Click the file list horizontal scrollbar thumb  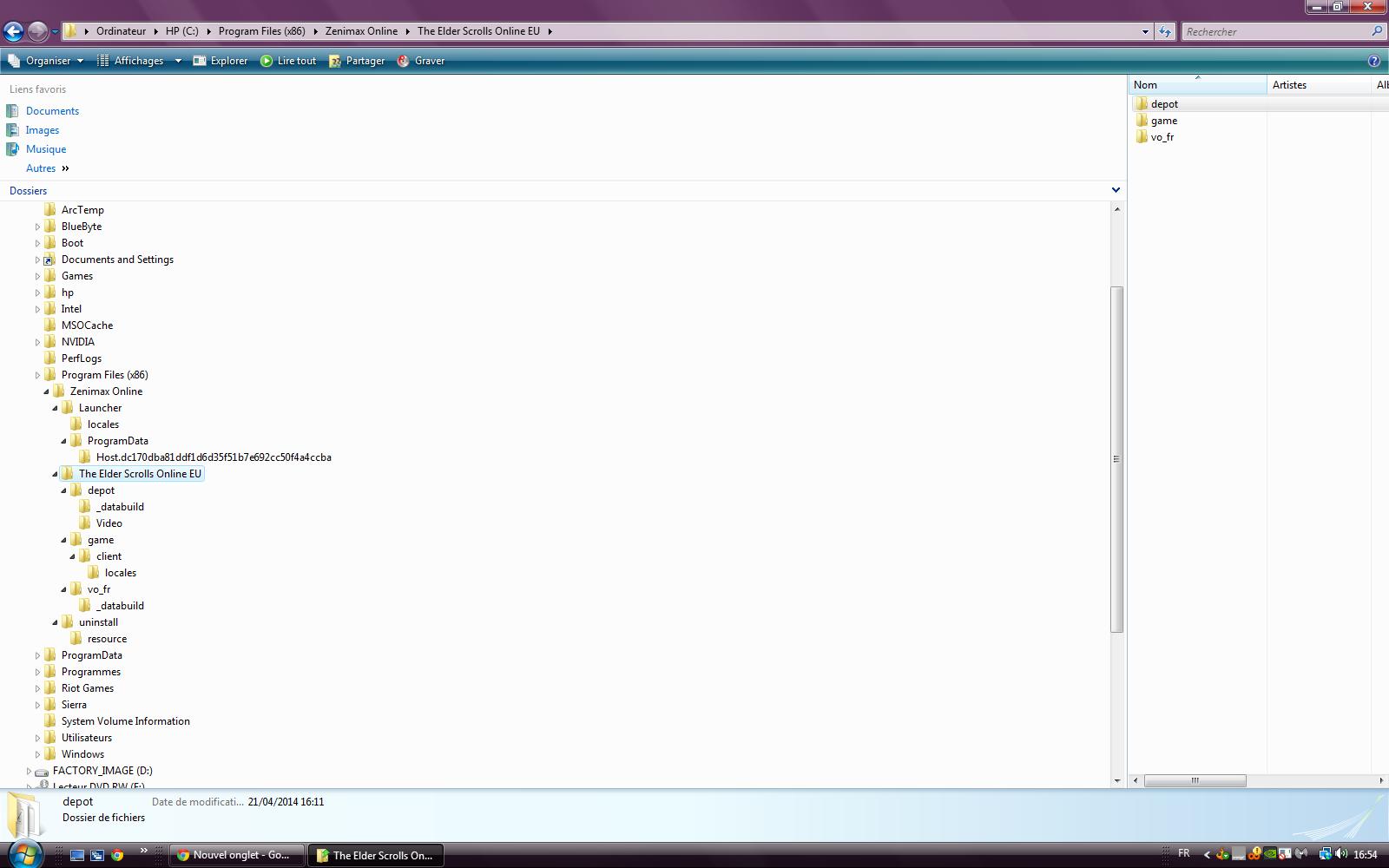[x=1195, y=780]
